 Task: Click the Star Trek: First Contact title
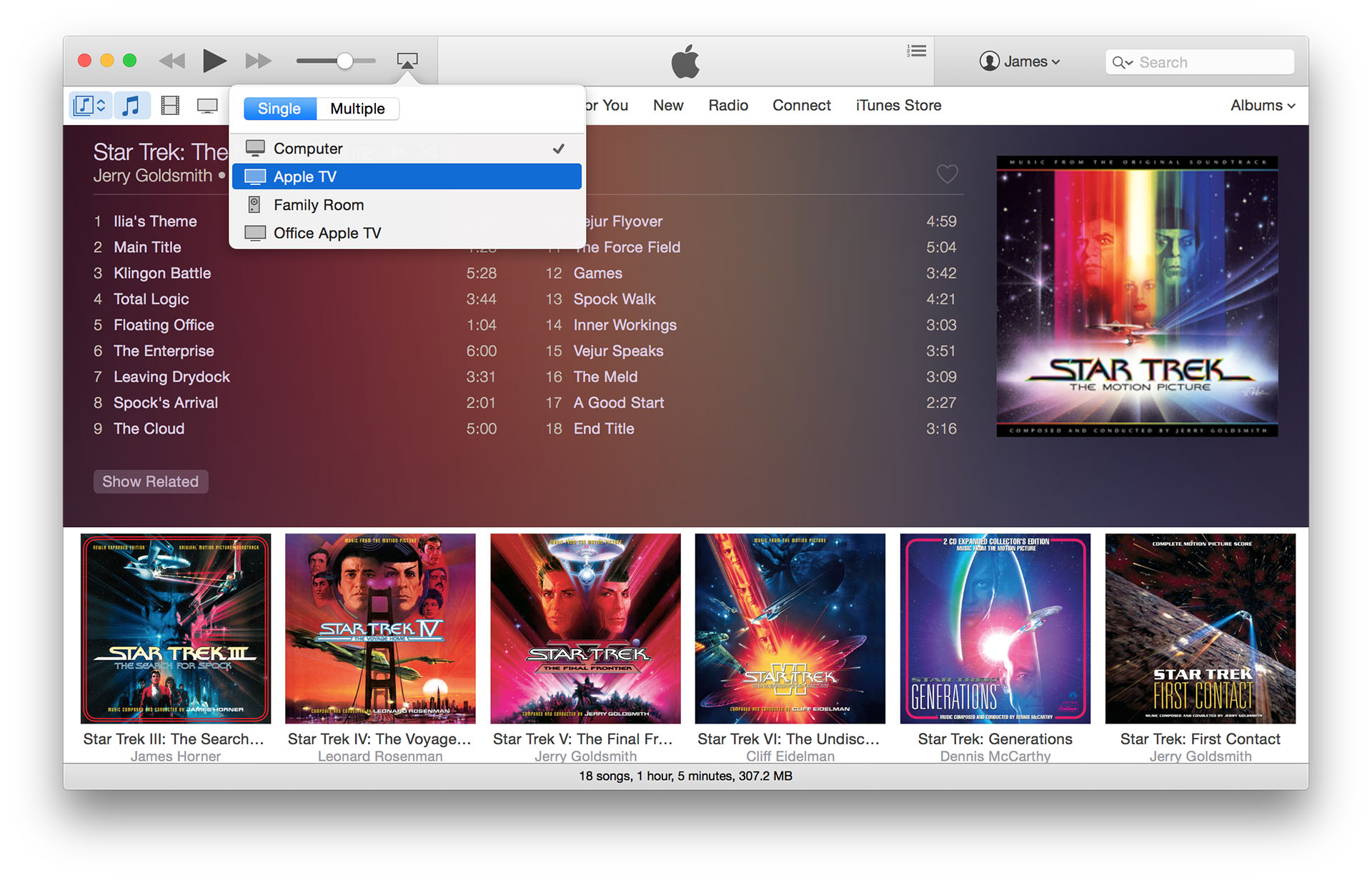coord(1200,739)
